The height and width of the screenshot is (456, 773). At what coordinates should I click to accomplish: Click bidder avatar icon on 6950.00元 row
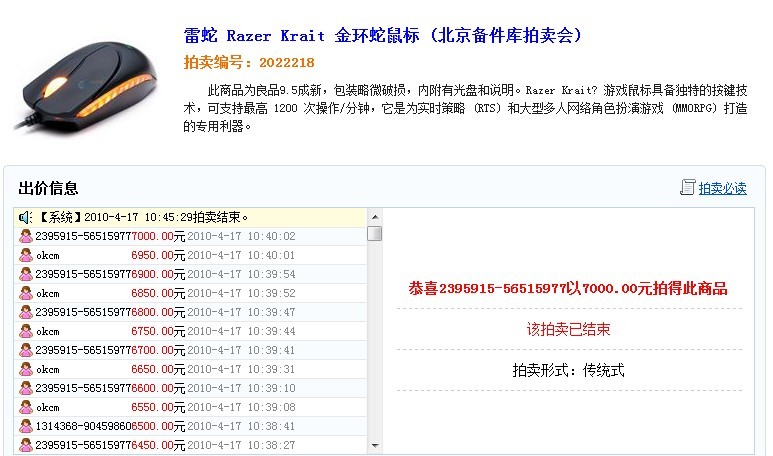(26, 255)
